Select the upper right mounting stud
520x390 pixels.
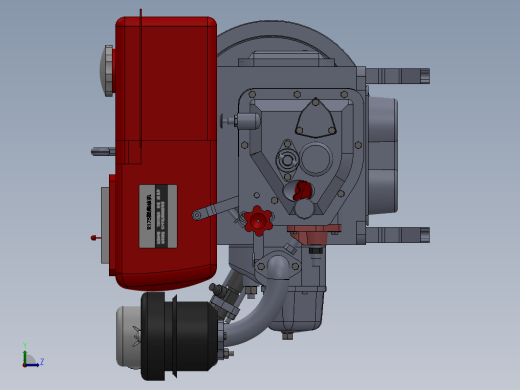398,76
